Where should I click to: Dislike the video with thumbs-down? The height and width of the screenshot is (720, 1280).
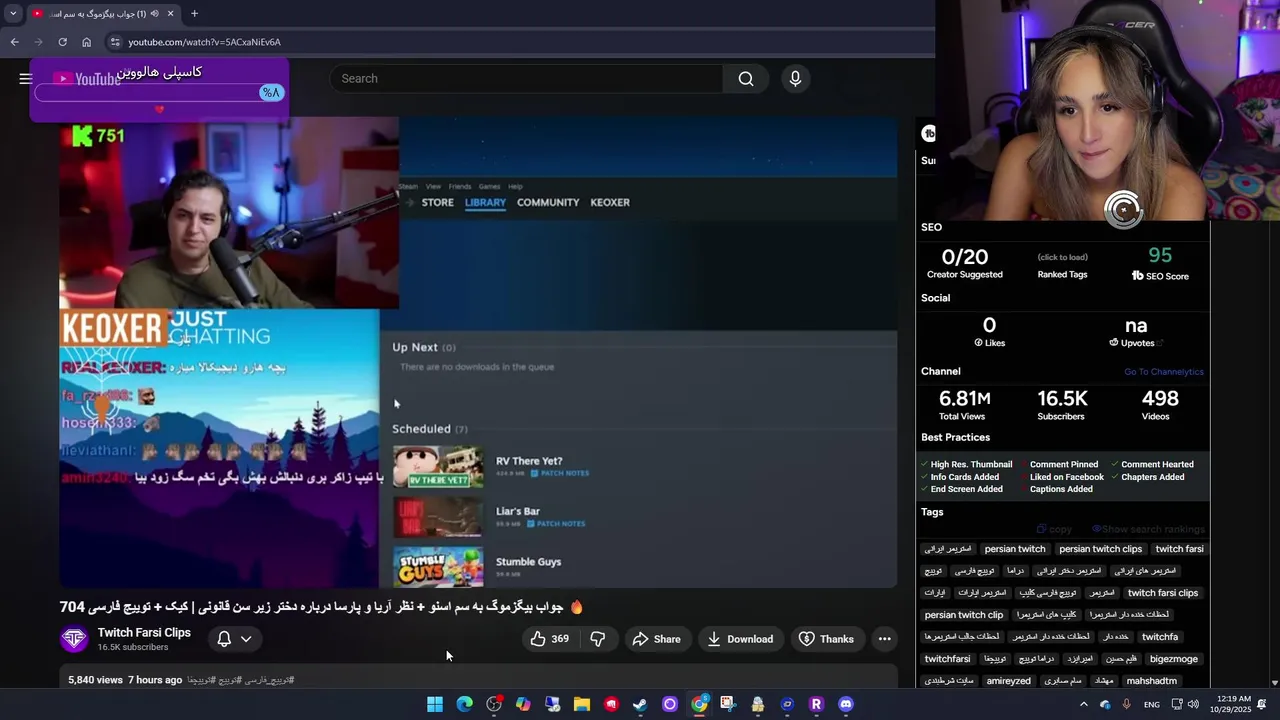pos(598,639)
